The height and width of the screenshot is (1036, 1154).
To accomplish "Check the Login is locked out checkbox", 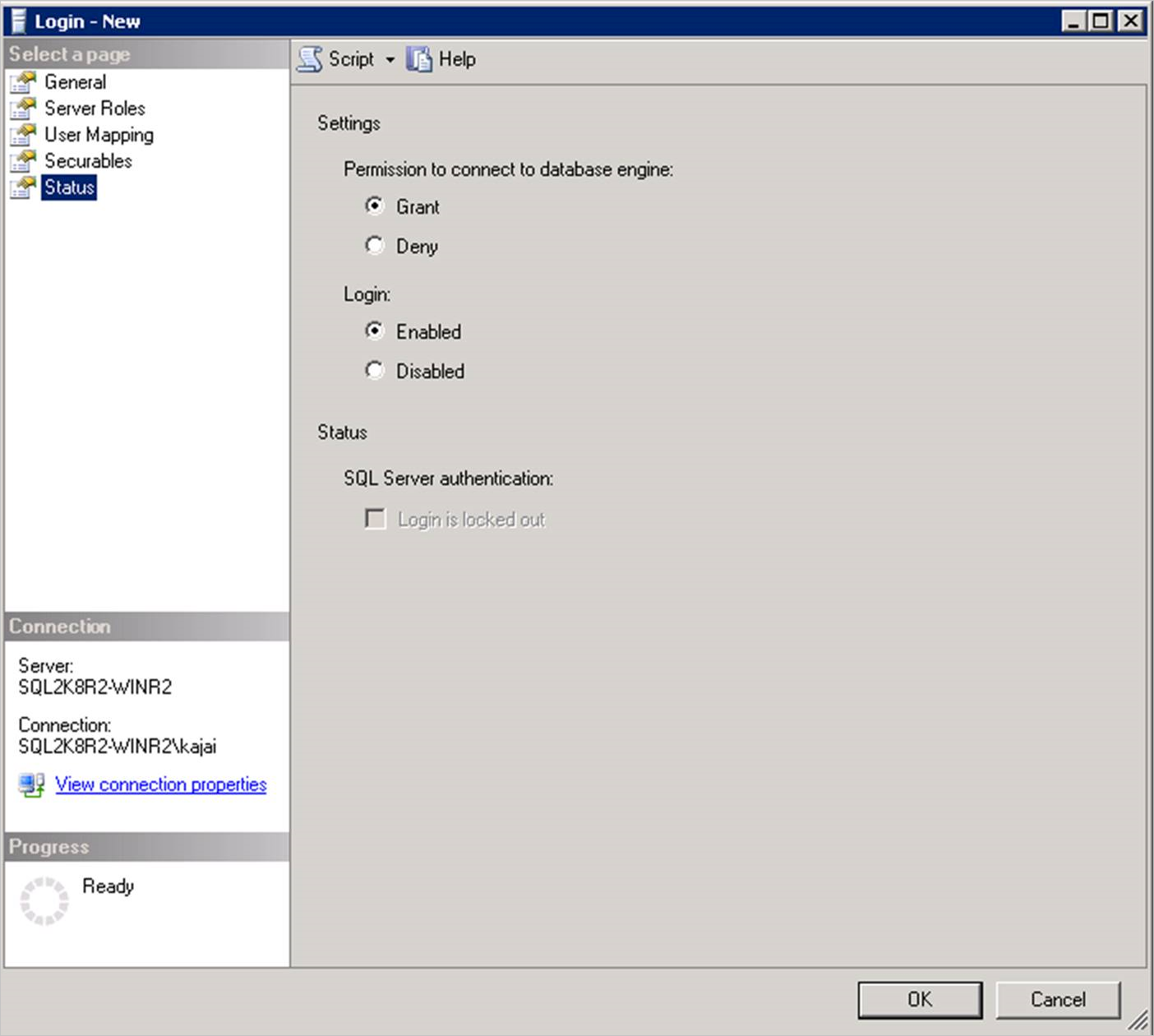I will point(375,518).
